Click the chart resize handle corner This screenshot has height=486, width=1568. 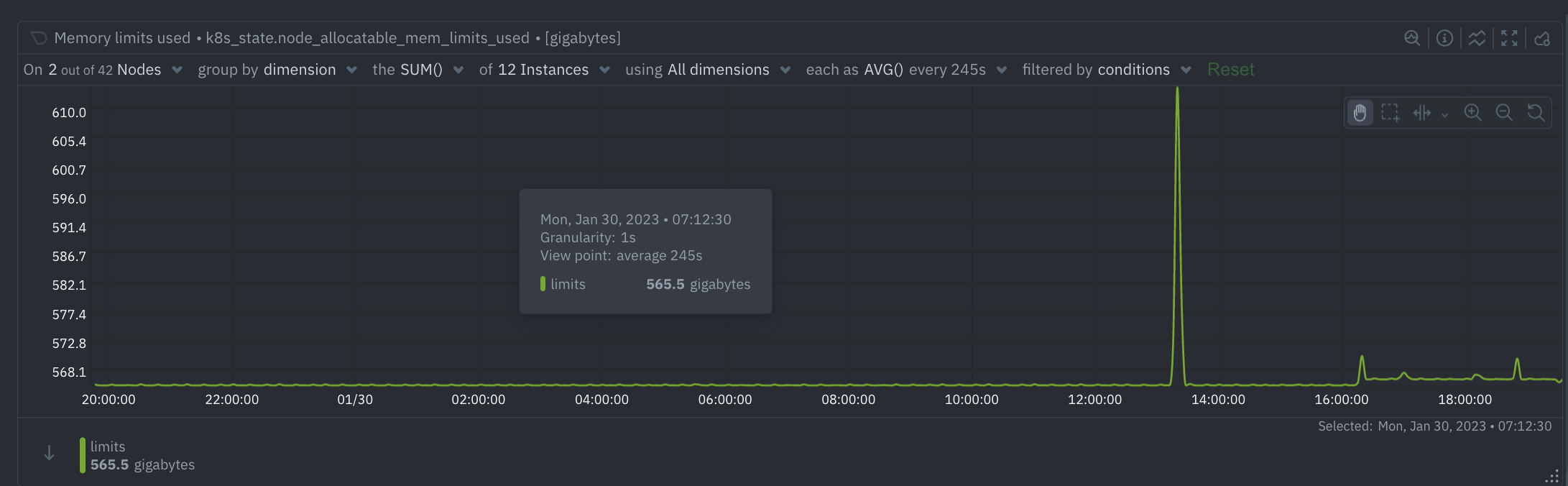(x=1552, y=477)
